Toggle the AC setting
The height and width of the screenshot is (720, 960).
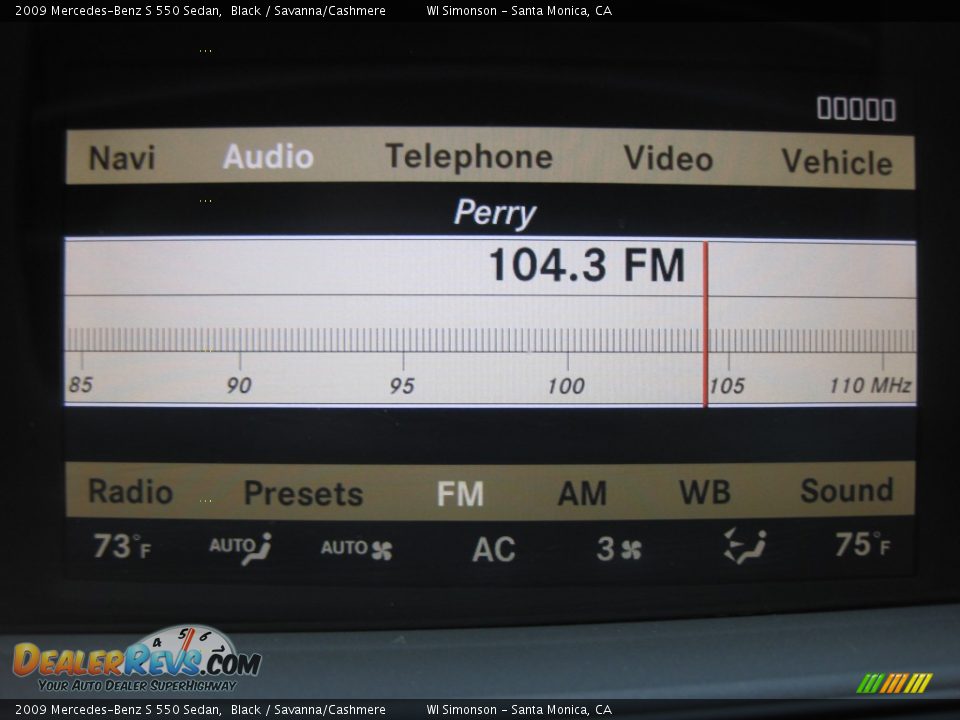[x=493, y=549]
